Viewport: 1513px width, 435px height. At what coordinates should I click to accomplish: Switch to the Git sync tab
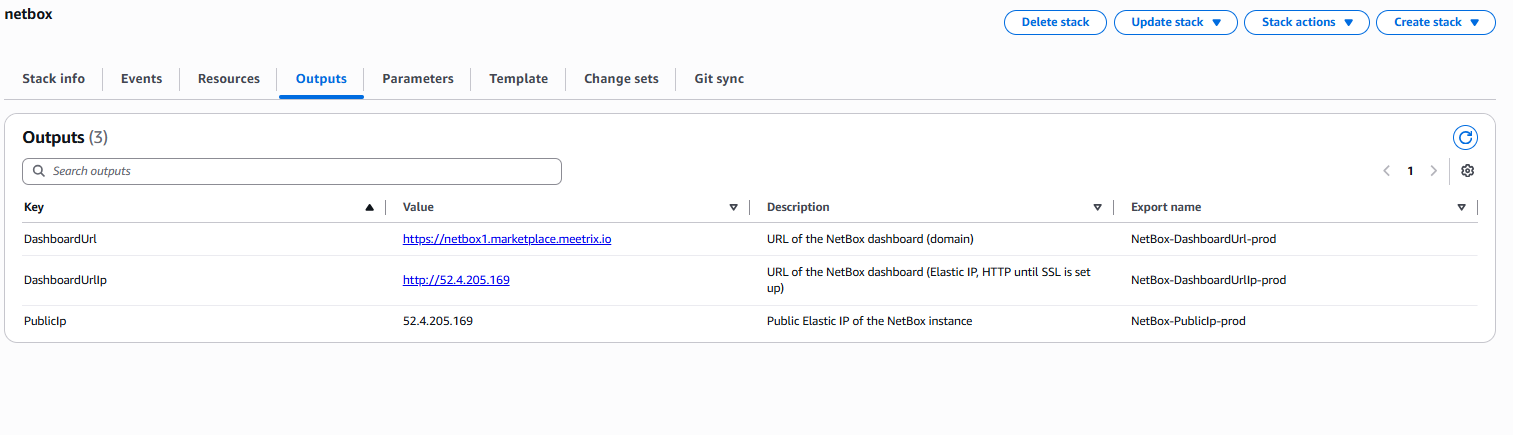tap(719, 79)
